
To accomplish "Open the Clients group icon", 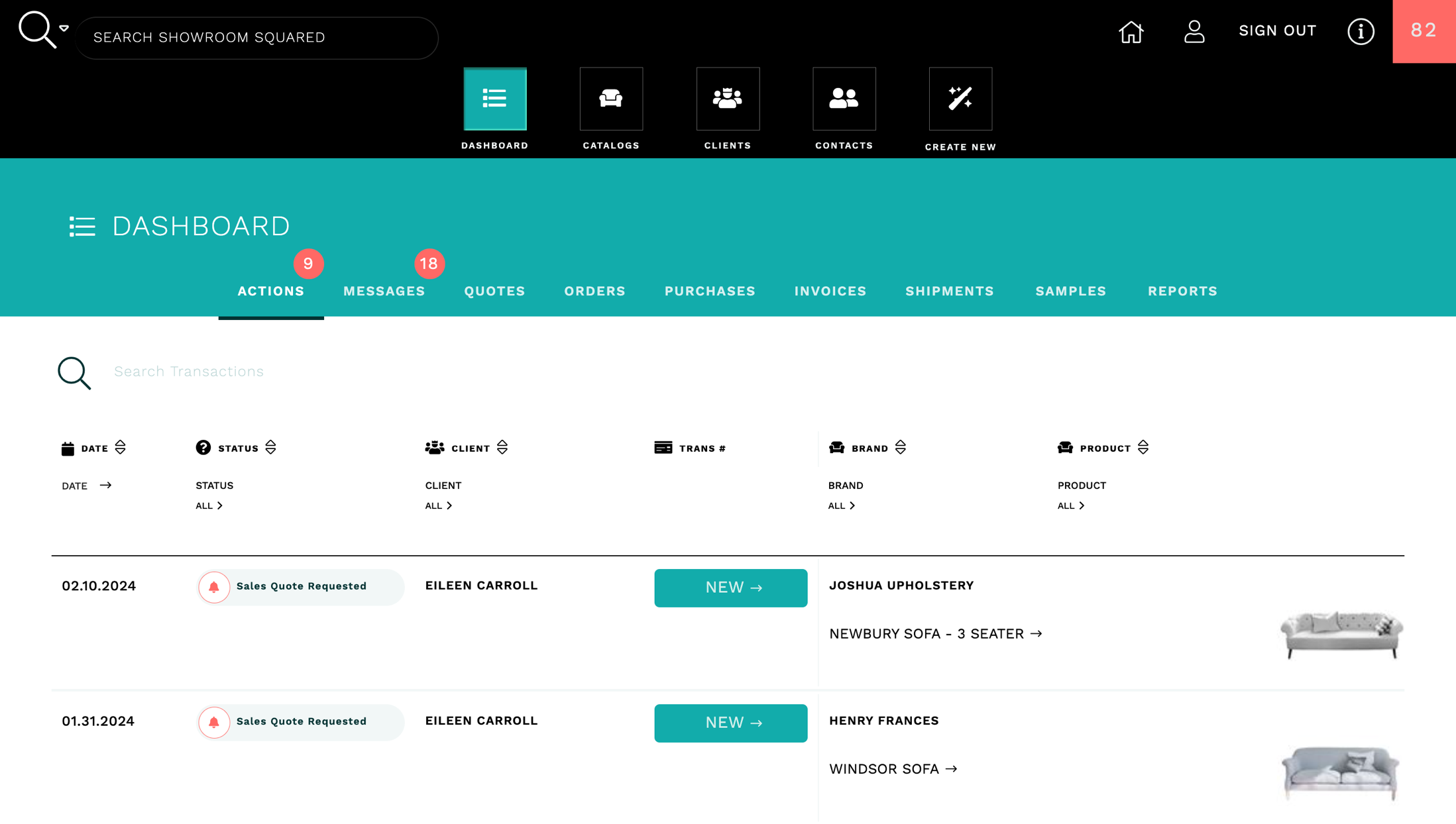I will pos(727,99).
